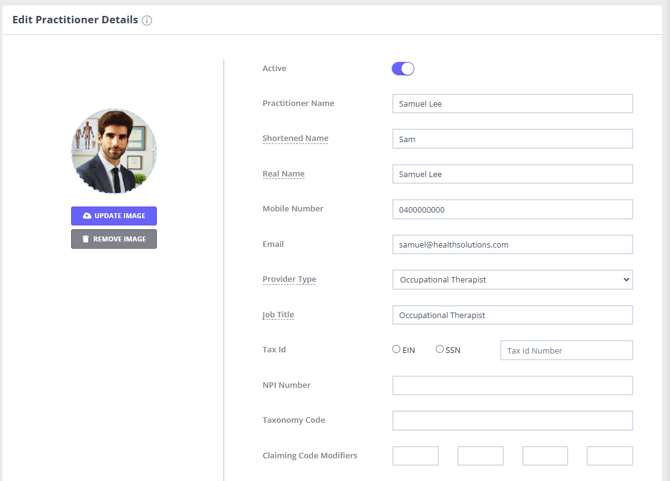Click the Email input field

pos(512,244)
